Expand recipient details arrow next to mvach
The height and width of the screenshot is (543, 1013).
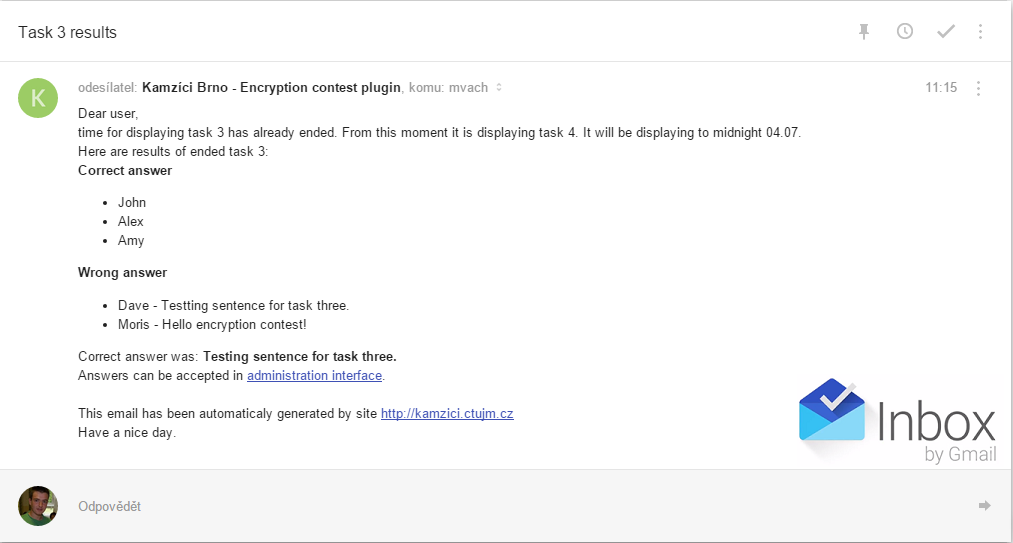click(499, 87)
